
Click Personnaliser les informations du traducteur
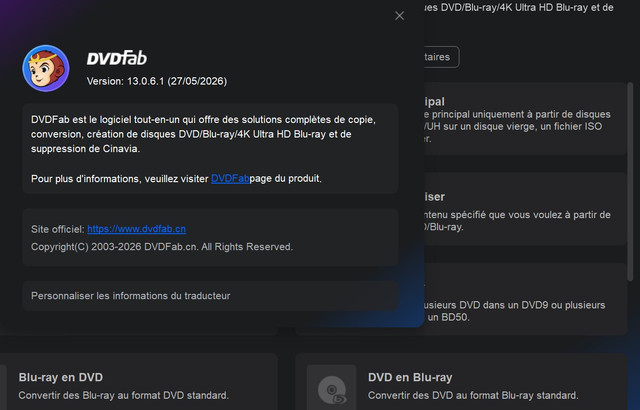point(210,296)
